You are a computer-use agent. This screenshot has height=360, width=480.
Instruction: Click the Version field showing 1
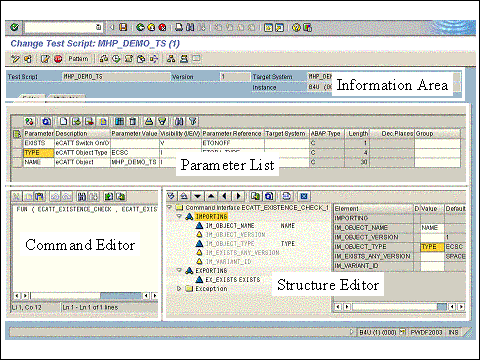tap(234, 77)
